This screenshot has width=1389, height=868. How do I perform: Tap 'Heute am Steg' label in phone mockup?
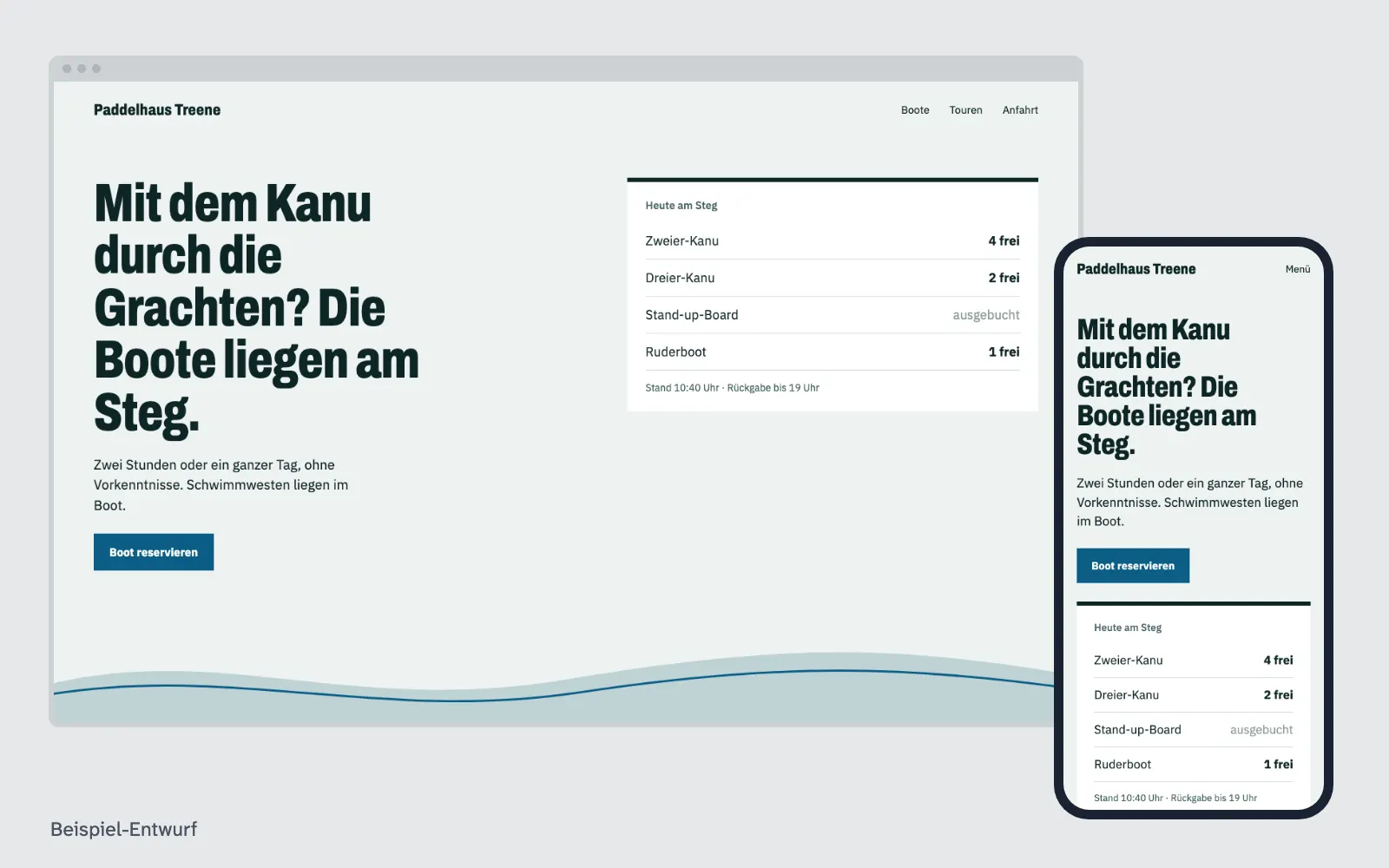[1128, 628]
